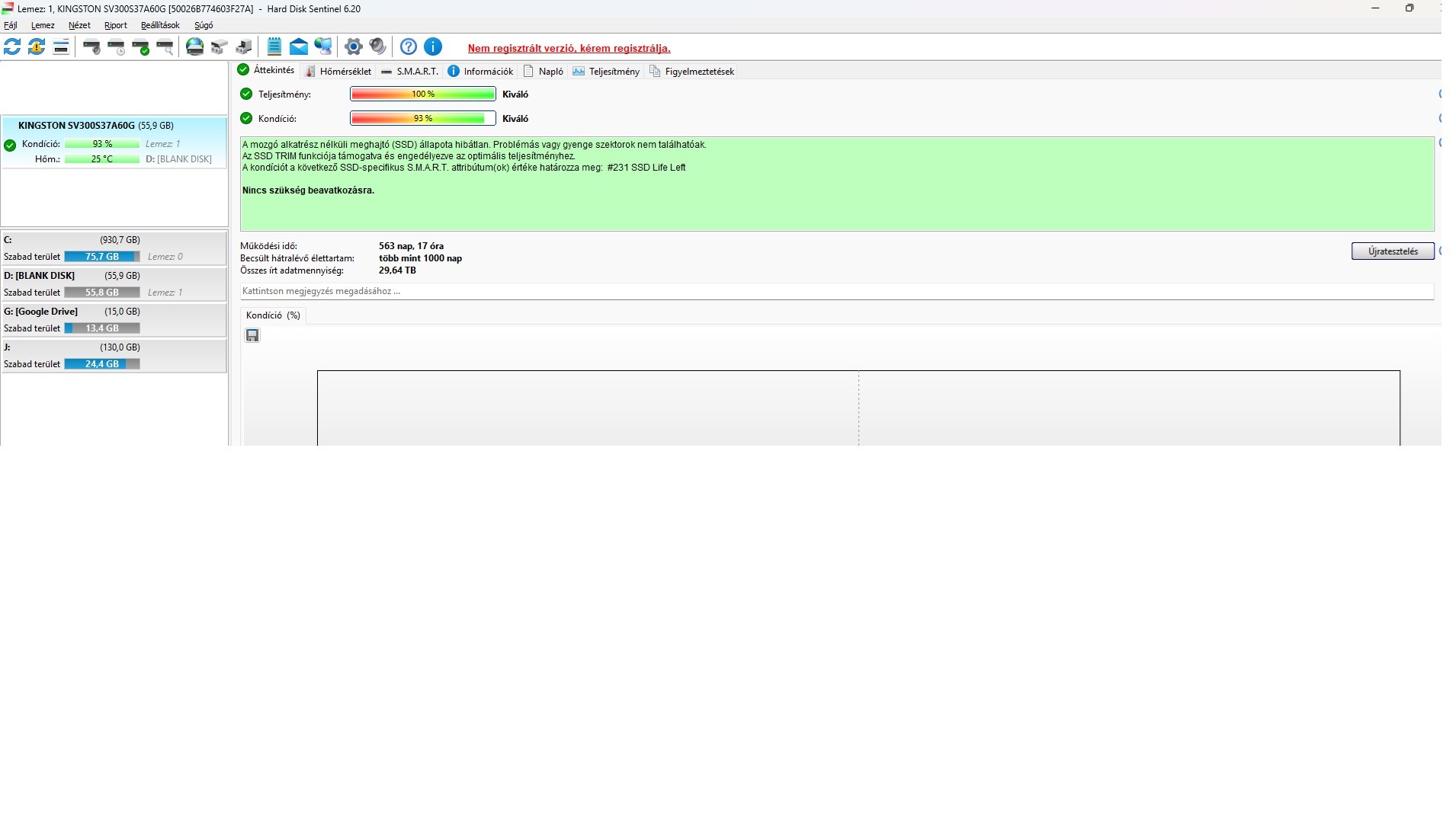
Task: Select the Áttekintés tab
Action: (x=266, y=70)
